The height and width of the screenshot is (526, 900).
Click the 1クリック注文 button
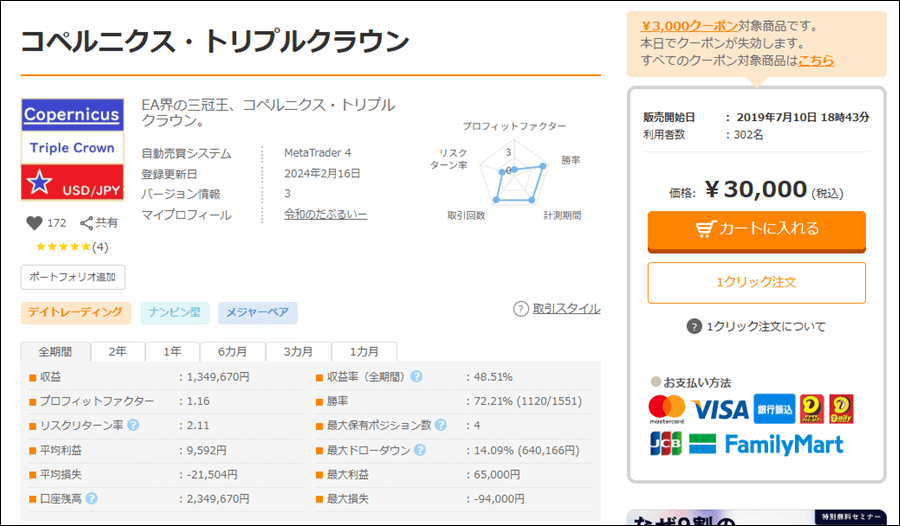pyautogui.click(x=756, y=282)
